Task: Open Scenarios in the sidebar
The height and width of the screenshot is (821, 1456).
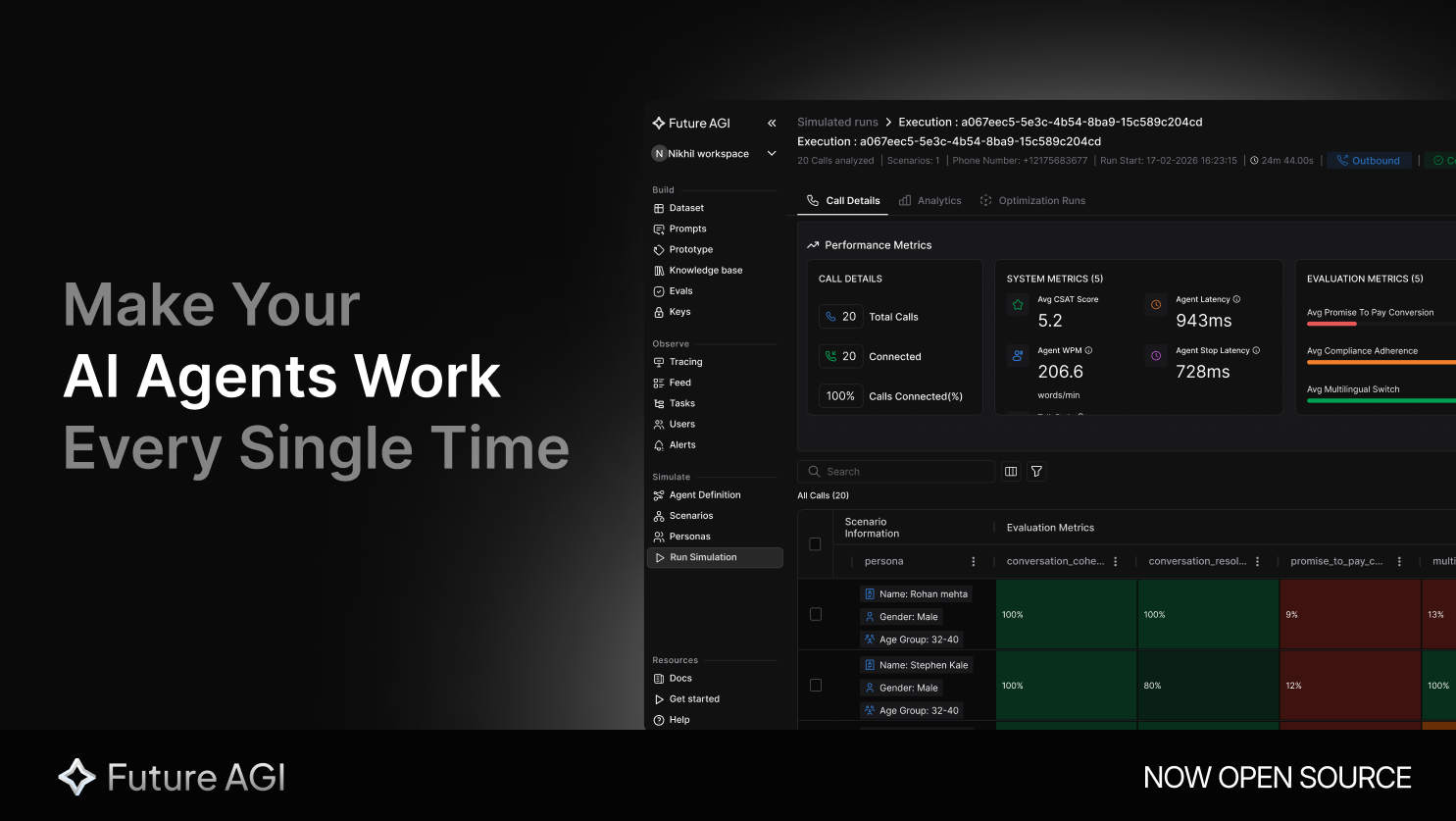Action: (x=682, y=516)
